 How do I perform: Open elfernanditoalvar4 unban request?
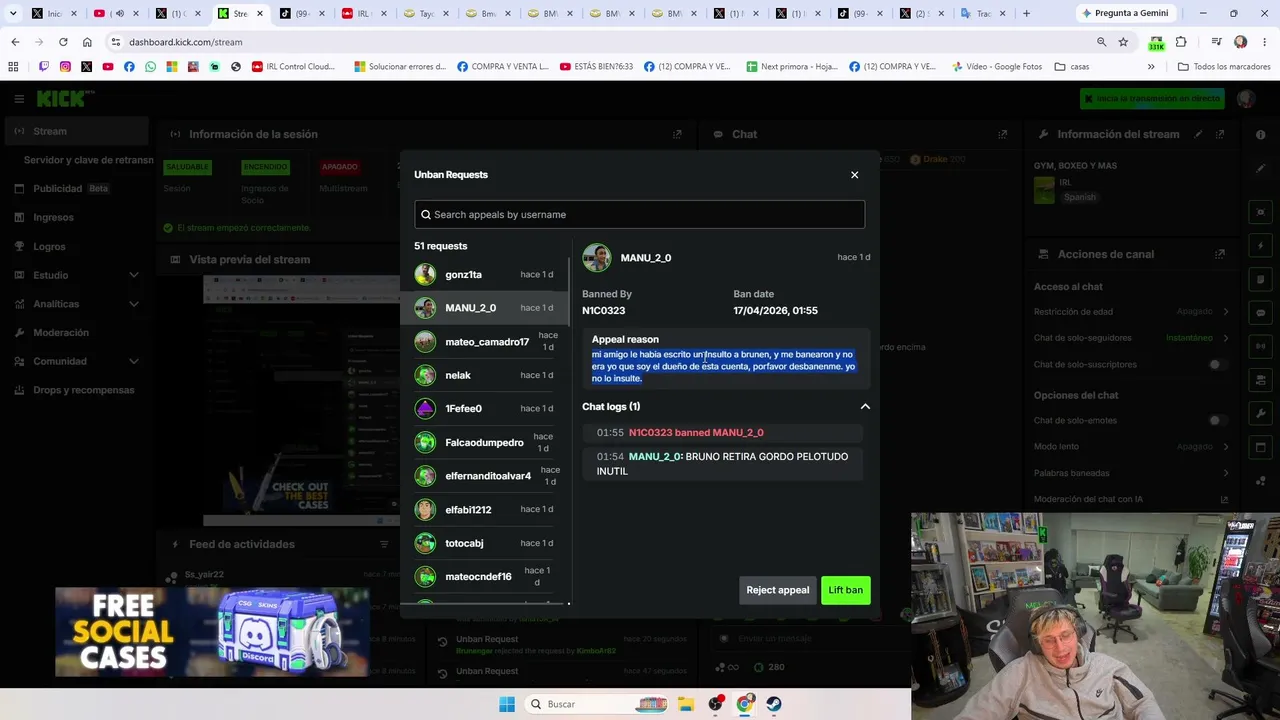(485, 476)
